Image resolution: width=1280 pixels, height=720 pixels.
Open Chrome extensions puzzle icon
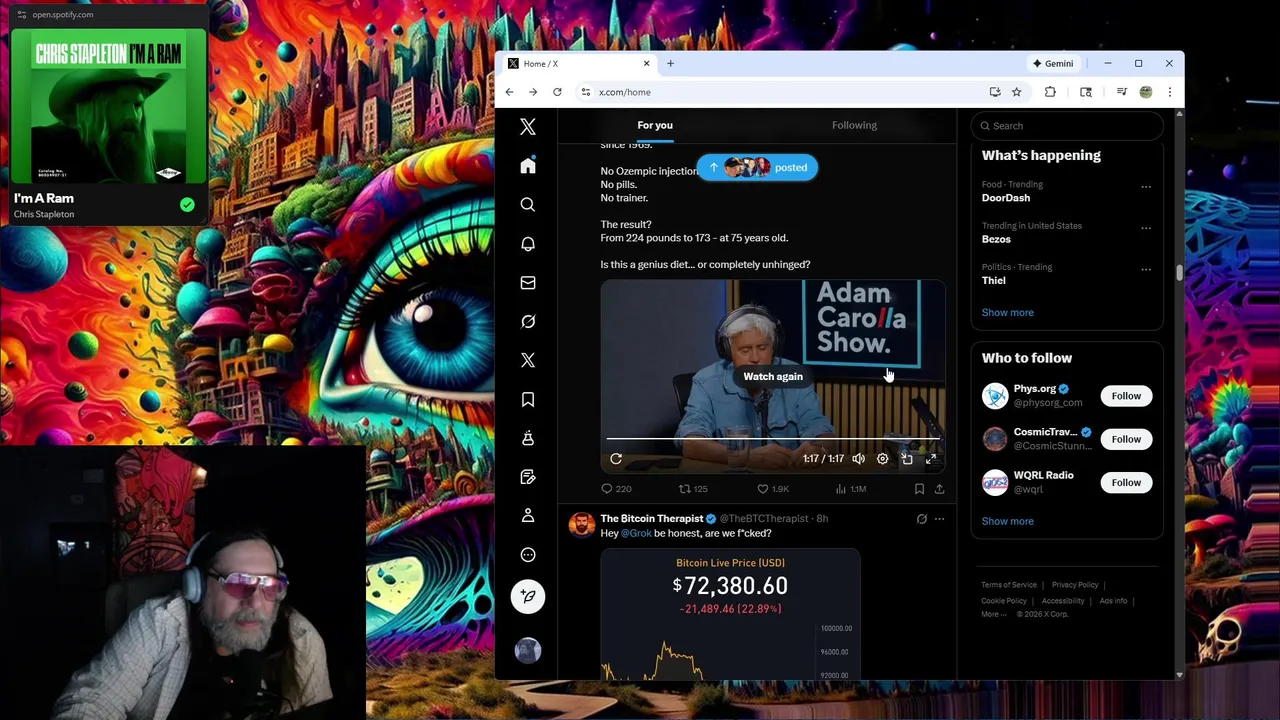(1050, 92)
